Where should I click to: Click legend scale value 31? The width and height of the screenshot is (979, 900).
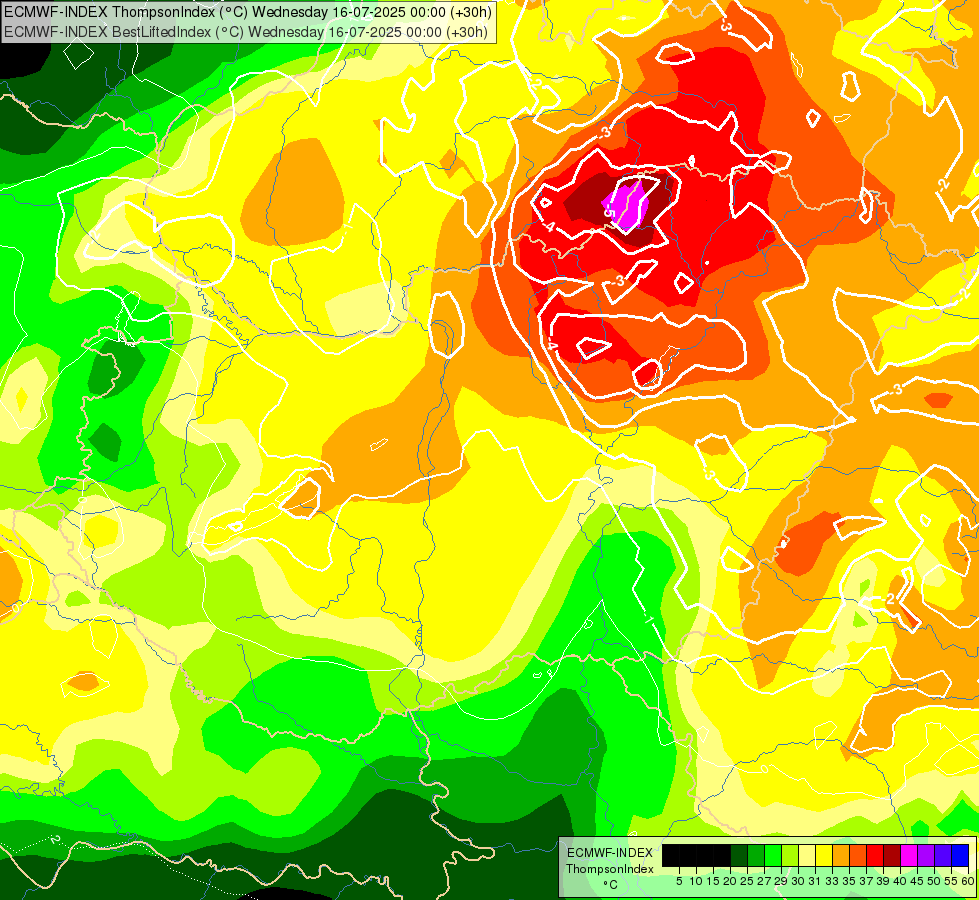point(815,881)
